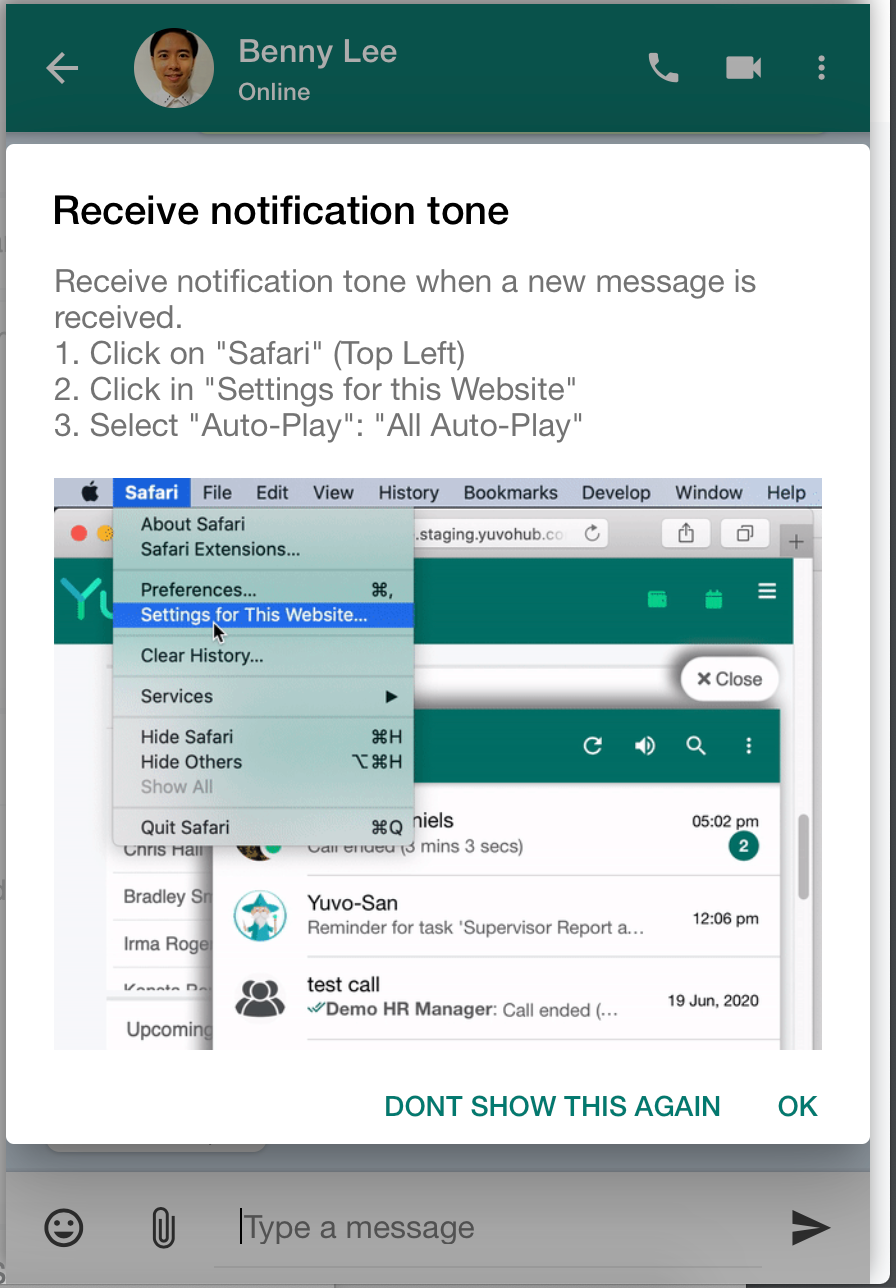Click the Benny Lee contact name
Image resolution: width=896 pixels, height=1288 pixels.
317,52
